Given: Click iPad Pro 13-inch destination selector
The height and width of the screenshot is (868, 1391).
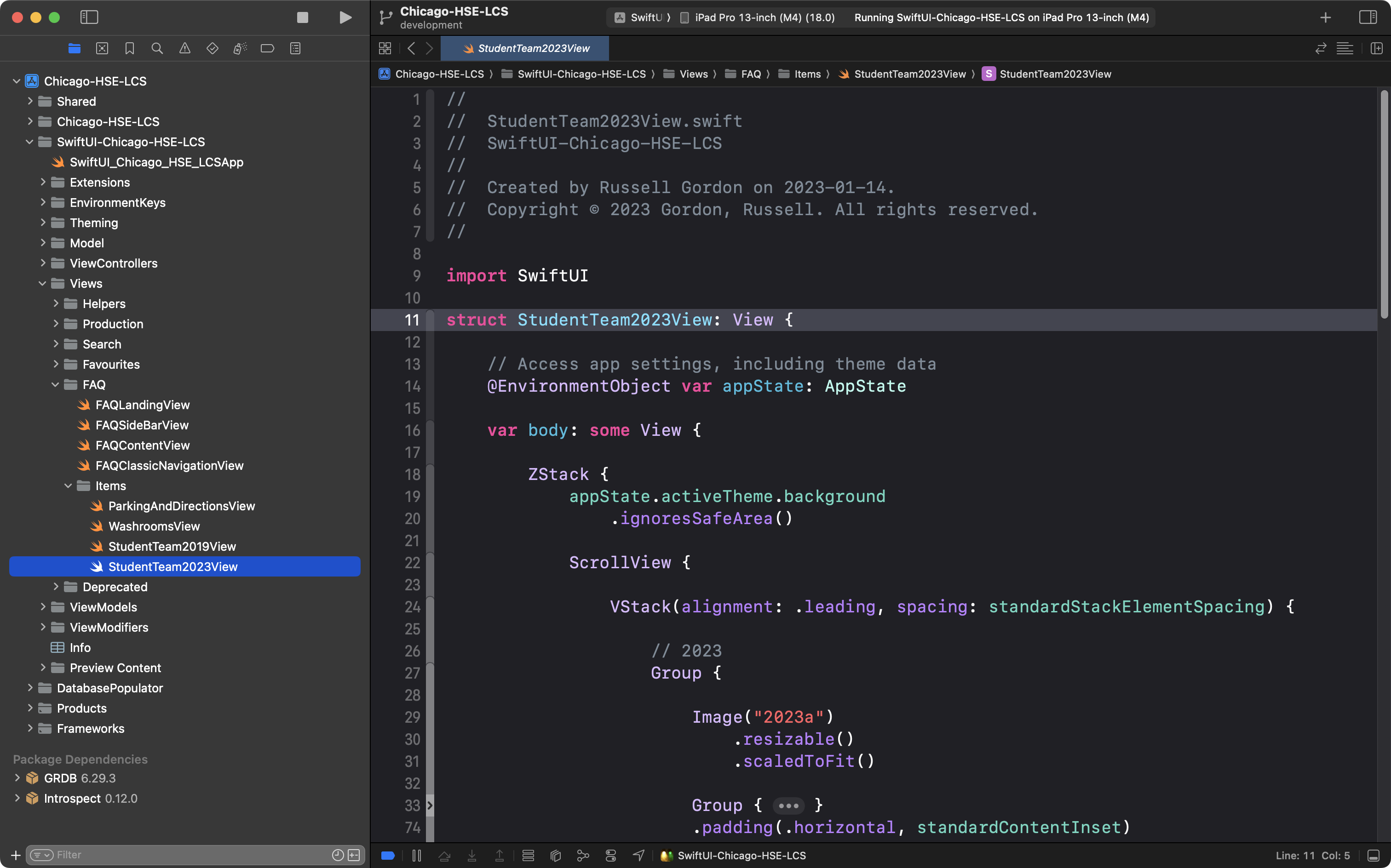Looking at the screenshot, I should (764, 18).
